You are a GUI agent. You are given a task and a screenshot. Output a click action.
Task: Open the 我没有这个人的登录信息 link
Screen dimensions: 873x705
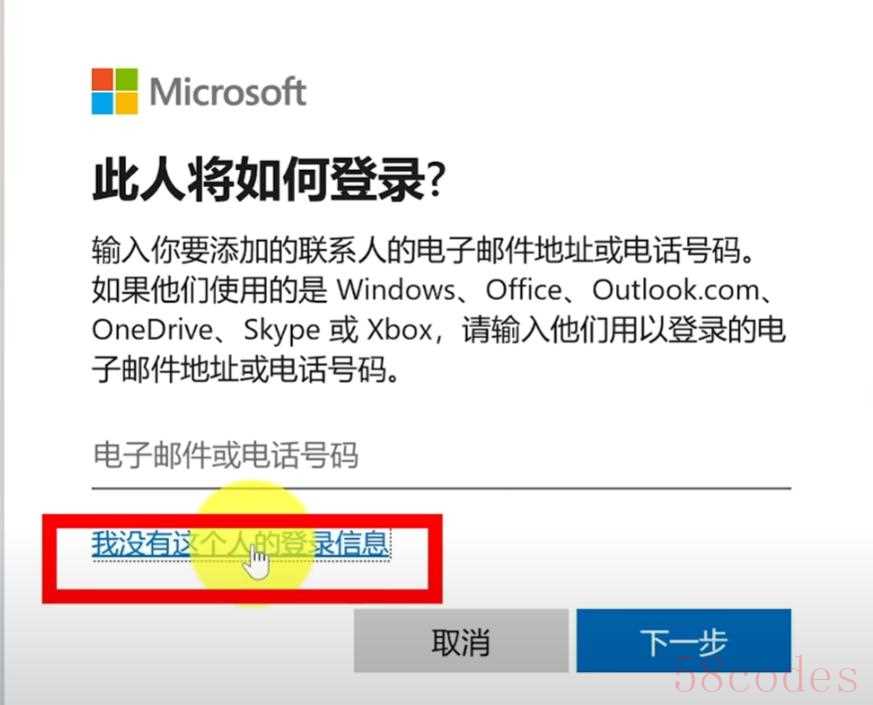coord(241,544)
